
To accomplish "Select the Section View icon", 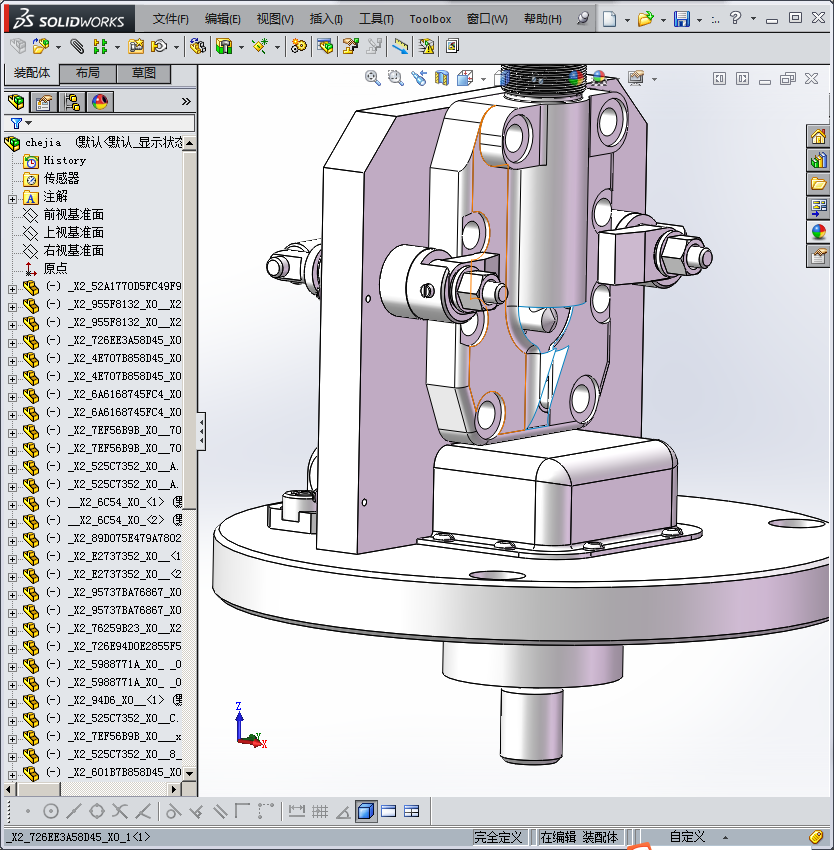I will pos(441,78).
